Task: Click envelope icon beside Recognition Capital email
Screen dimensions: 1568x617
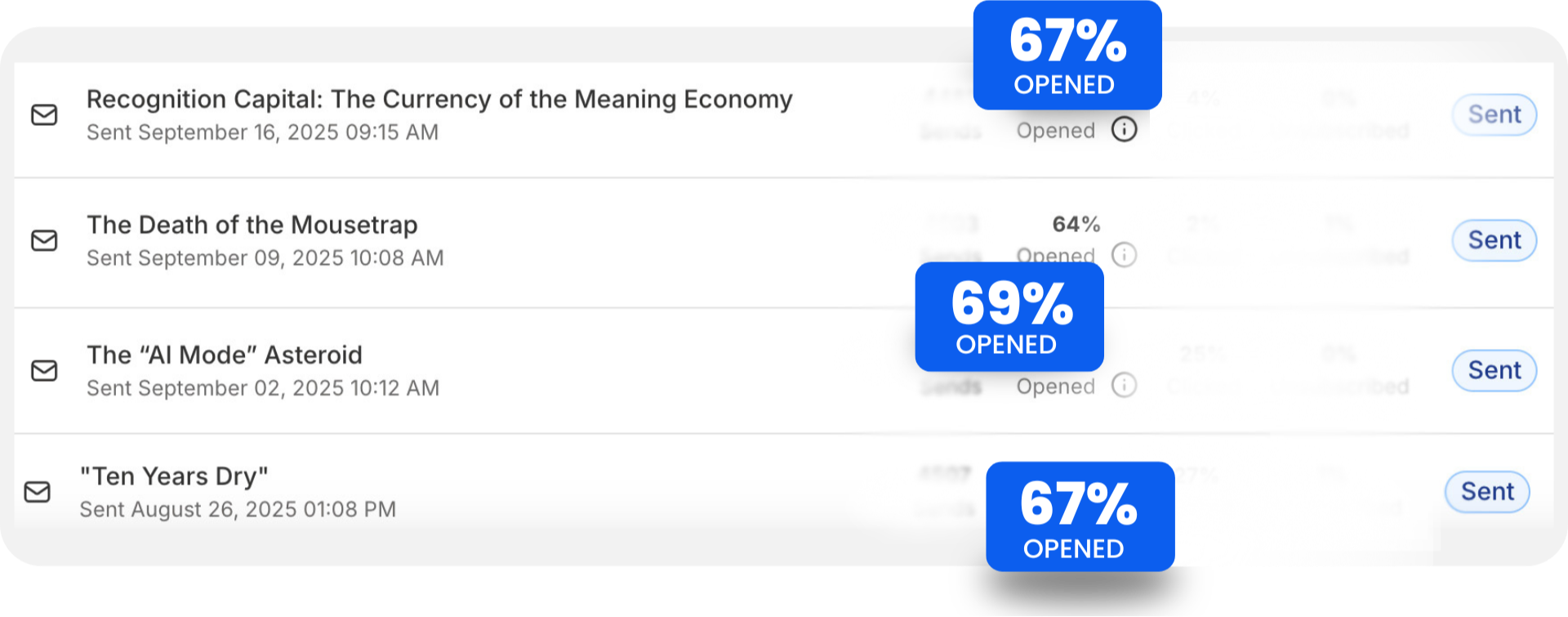Action: tap(44, 115)
